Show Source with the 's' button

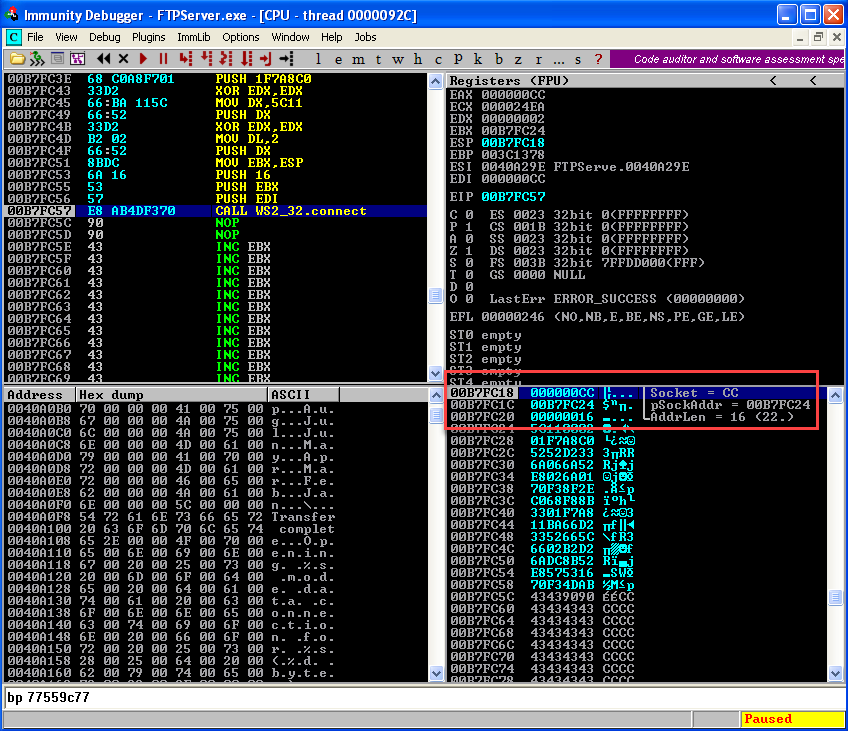click(578, 59)
